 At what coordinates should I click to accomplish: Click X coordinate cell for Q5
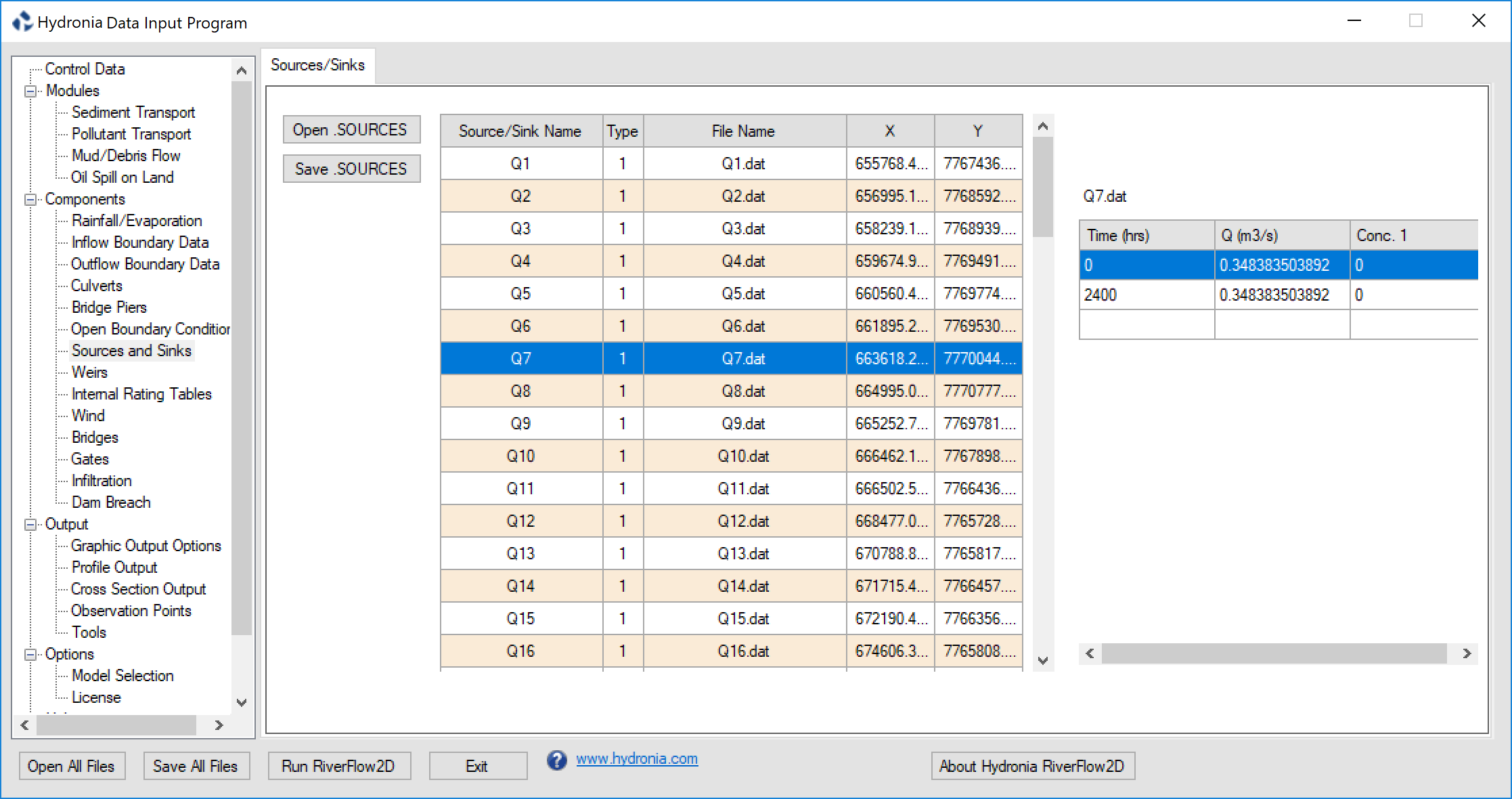[x=891, y=293]
